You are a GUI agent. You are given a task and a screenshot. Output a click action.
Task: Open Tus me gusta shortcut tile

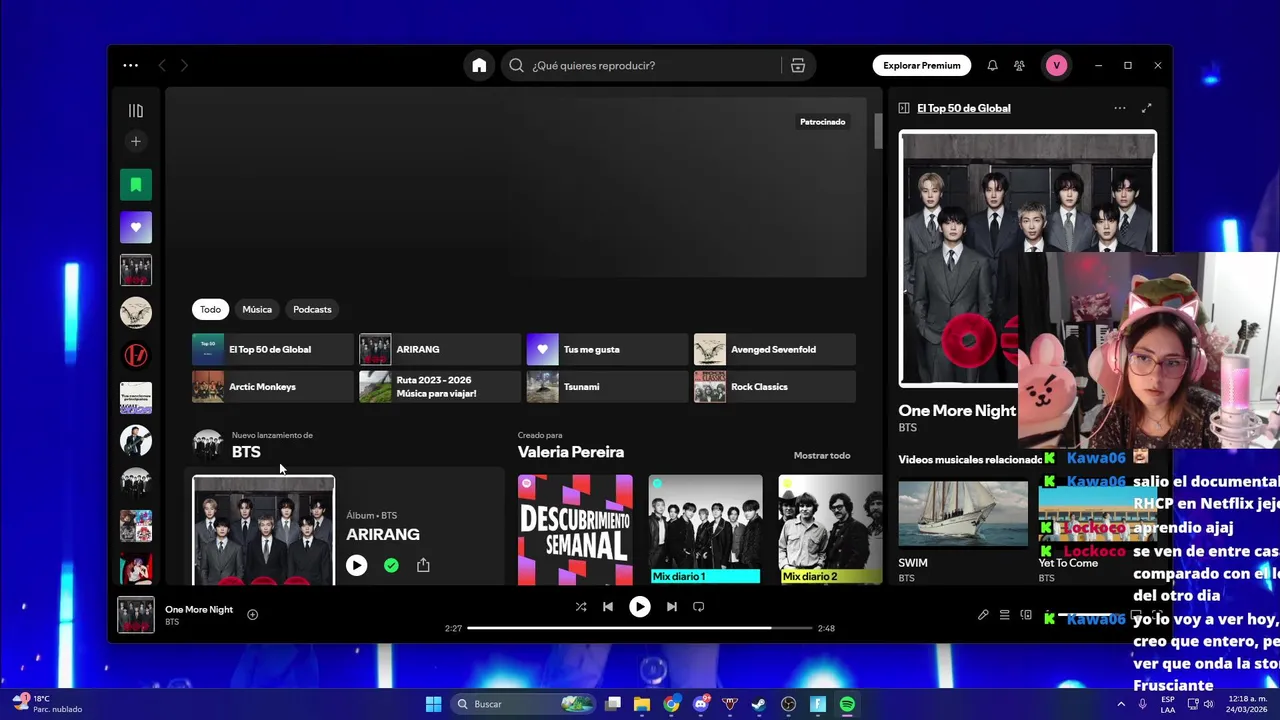coord(607,349)
